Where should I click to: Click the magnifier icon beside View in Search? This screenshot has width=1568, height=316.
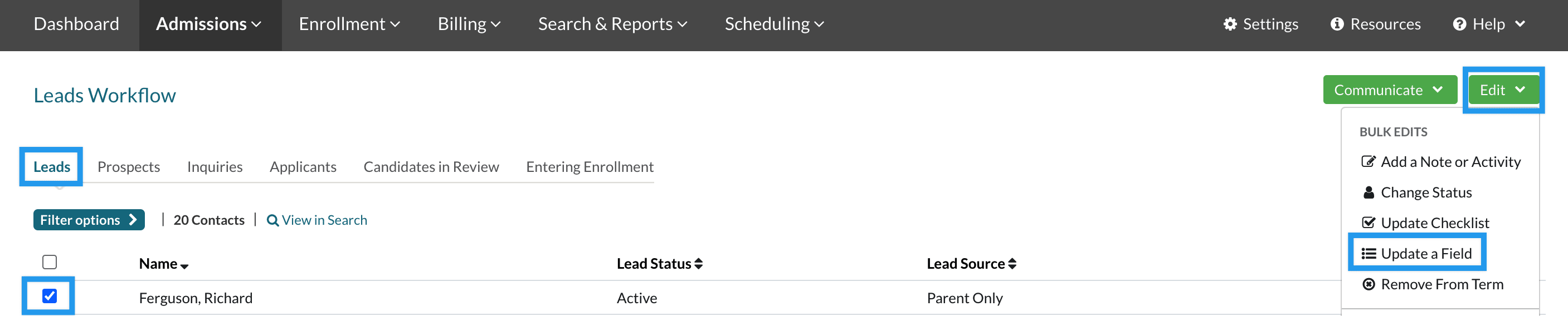[272, 221]
